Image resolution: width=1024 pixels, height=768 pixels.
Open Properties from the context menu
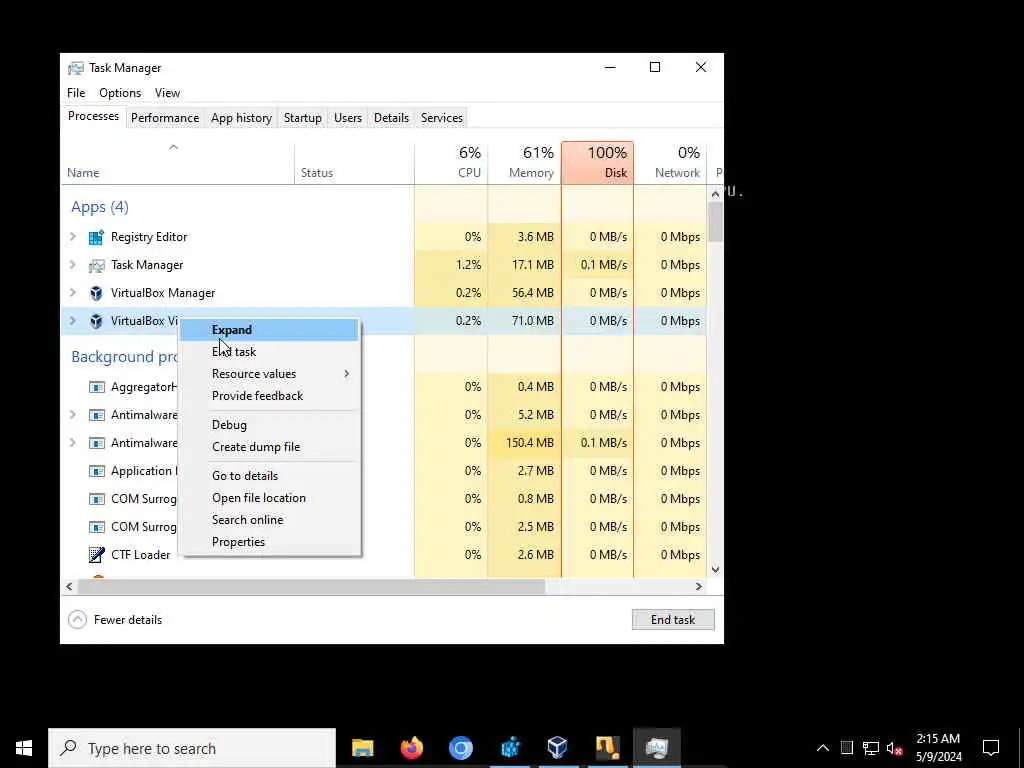(x=269, y=542)
